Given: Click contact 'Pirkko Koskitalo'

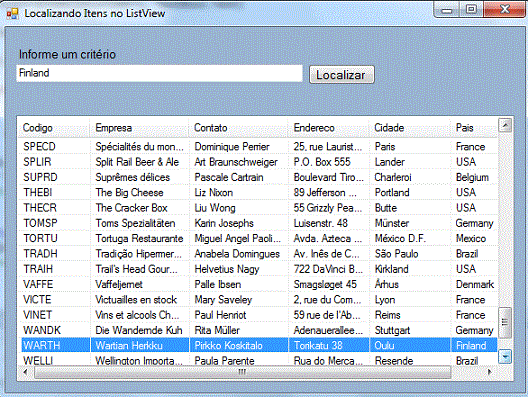Looking at the screenshot, I should (228, 345).
